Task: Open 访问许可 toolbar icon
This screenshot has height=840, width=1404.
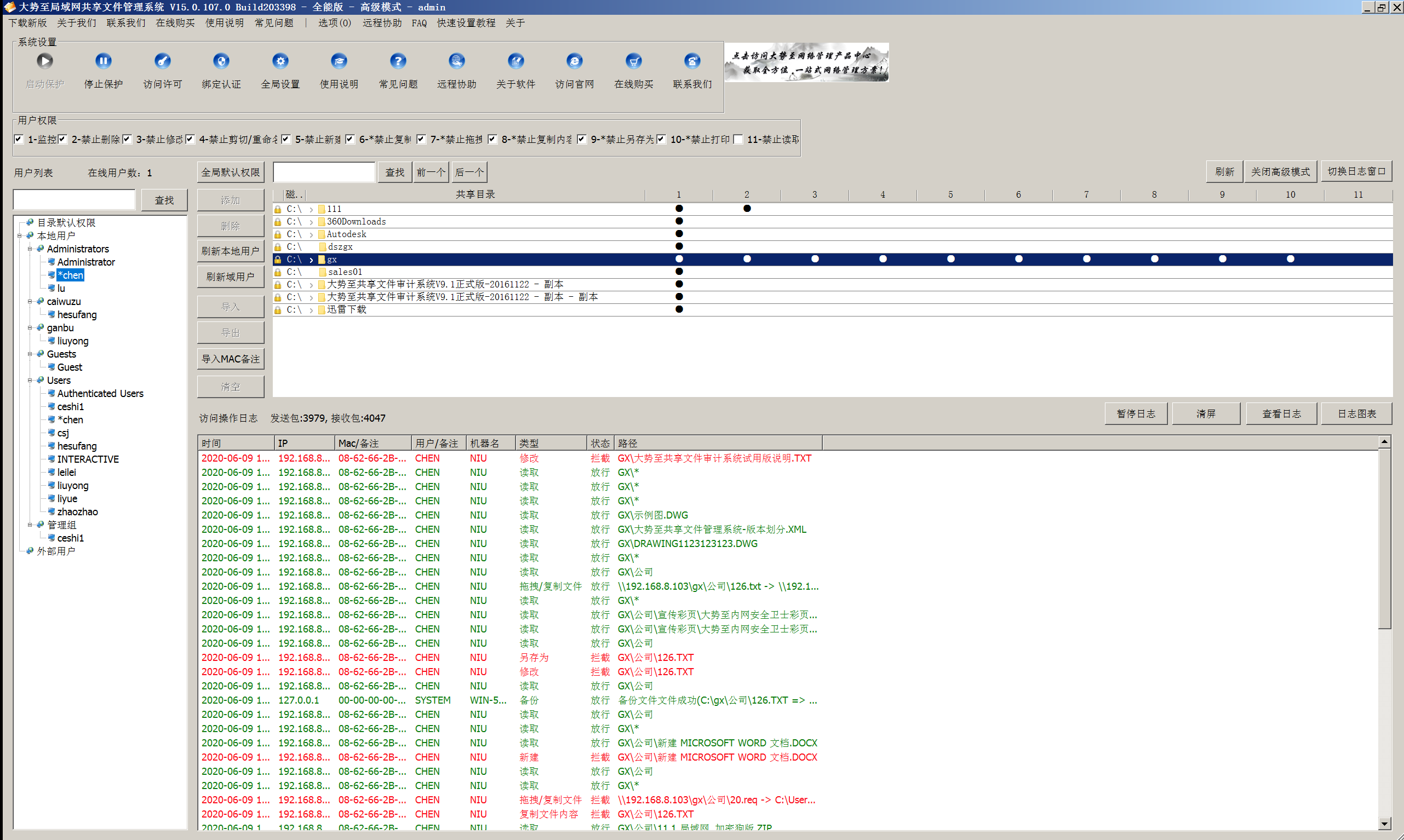Action: [163, 61]
